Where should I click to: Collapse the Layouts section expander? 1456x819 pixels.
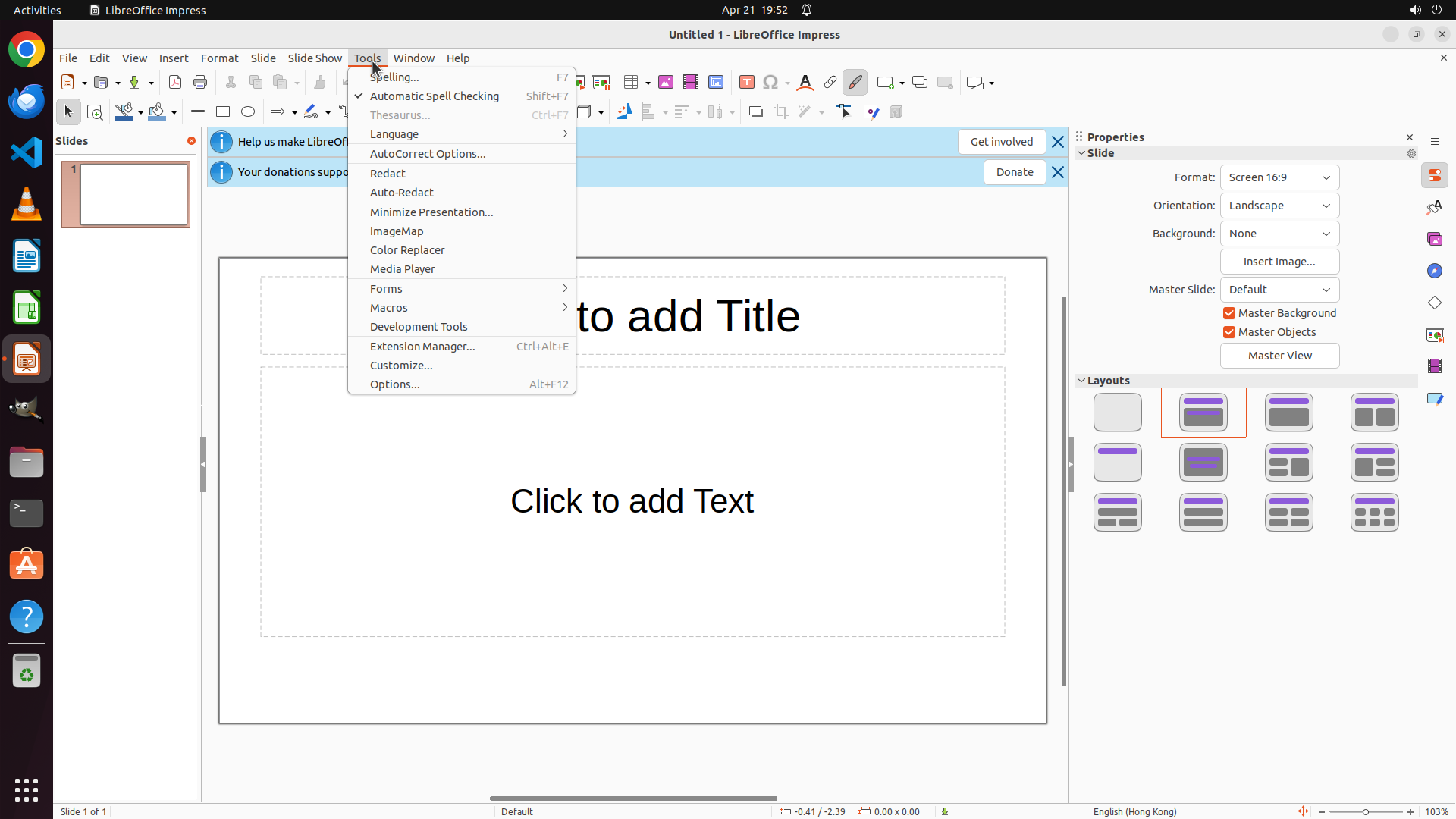(x=1081, y=381)
